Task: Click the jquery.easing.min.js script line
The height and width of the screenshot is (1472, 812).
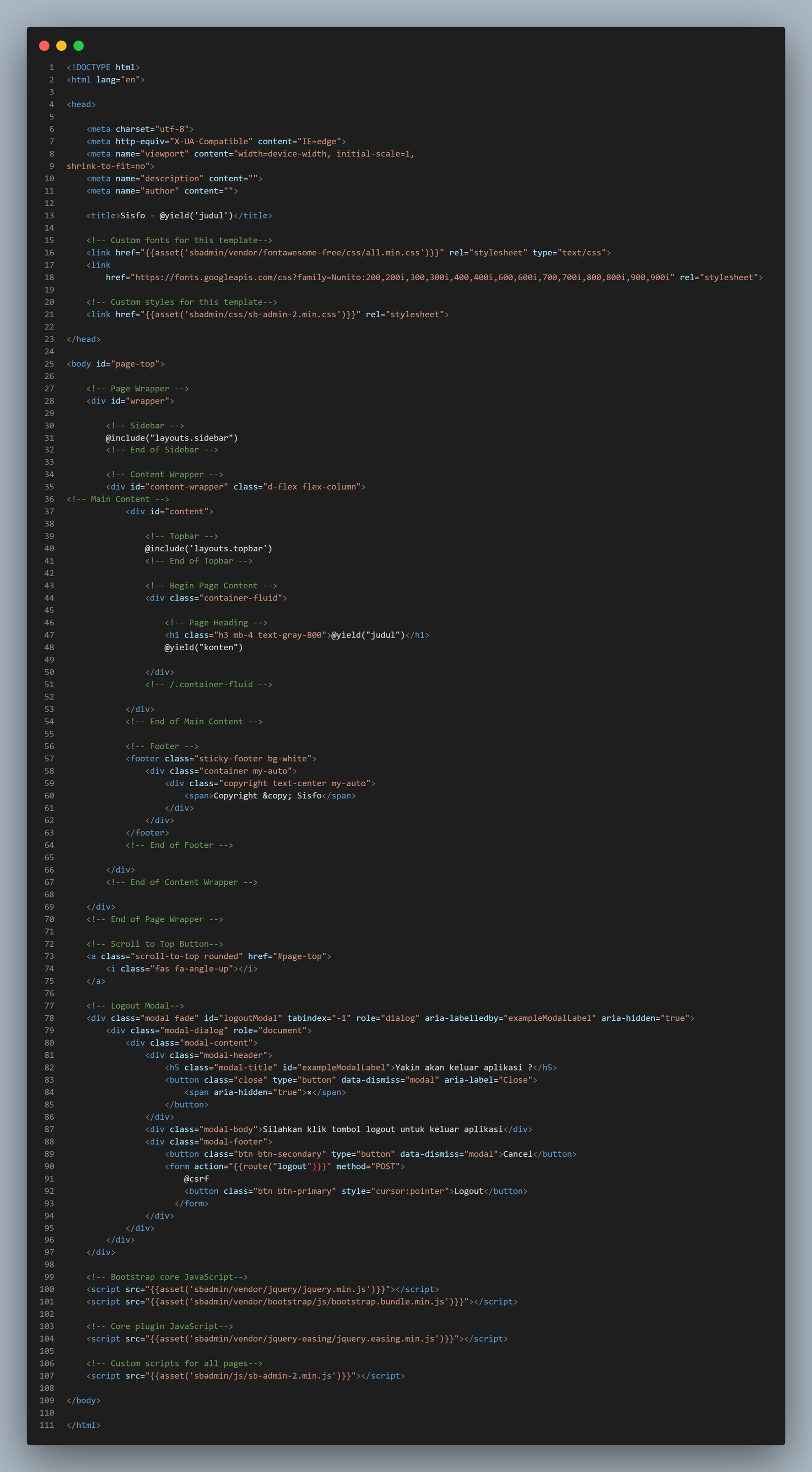Action: pos(297,1339)
